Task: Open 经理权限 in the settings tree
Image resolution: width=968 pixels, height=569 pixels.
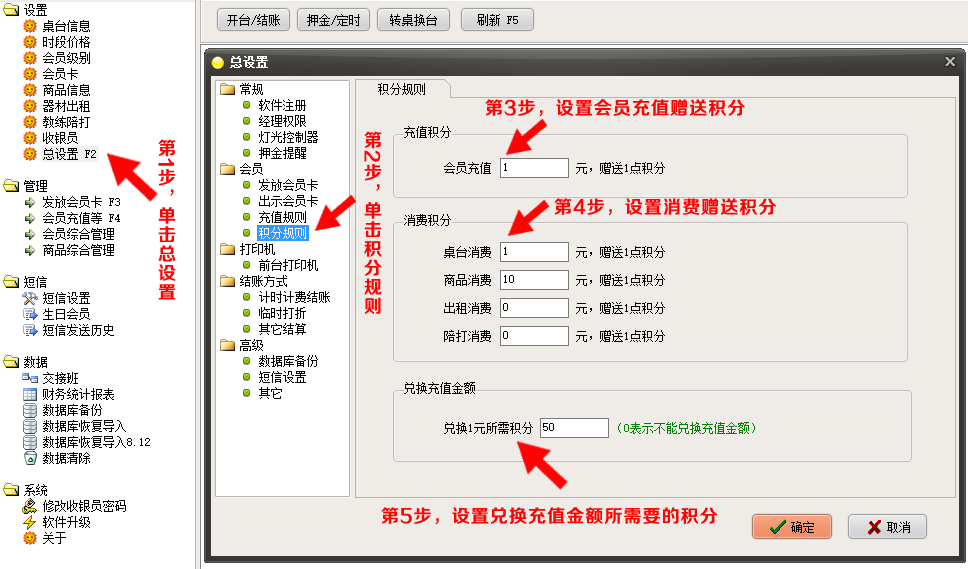Action: [282, 122]
